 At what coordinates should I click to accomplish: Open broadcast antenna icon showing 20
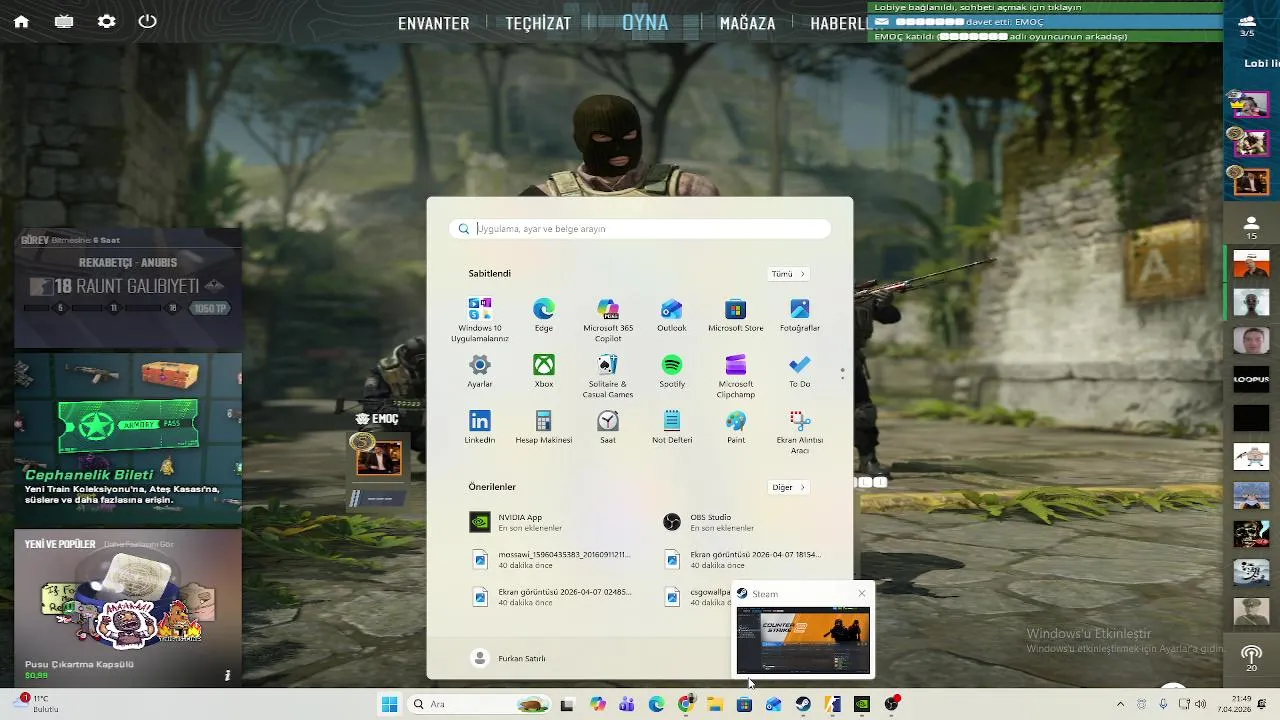[x=1251, y=658]
